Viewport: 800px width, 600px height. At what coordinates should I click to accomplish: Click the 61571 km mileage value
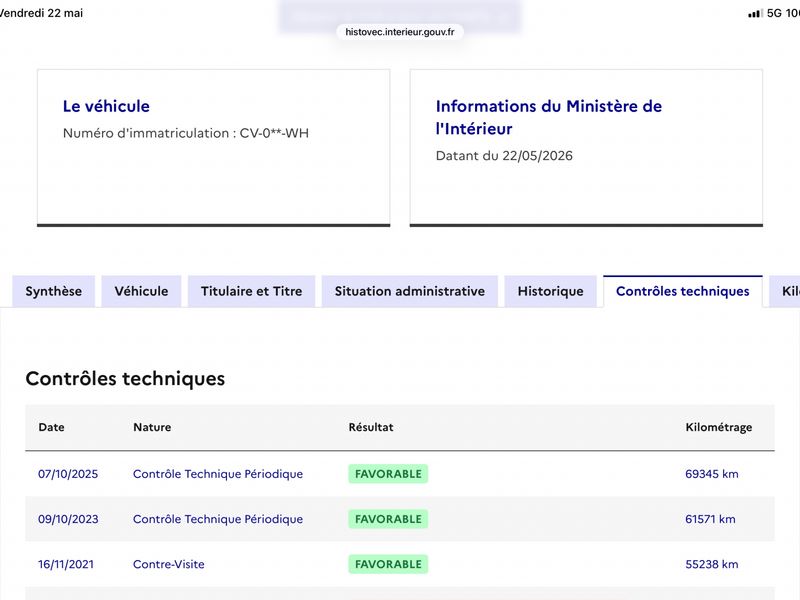tap(710, 519)
